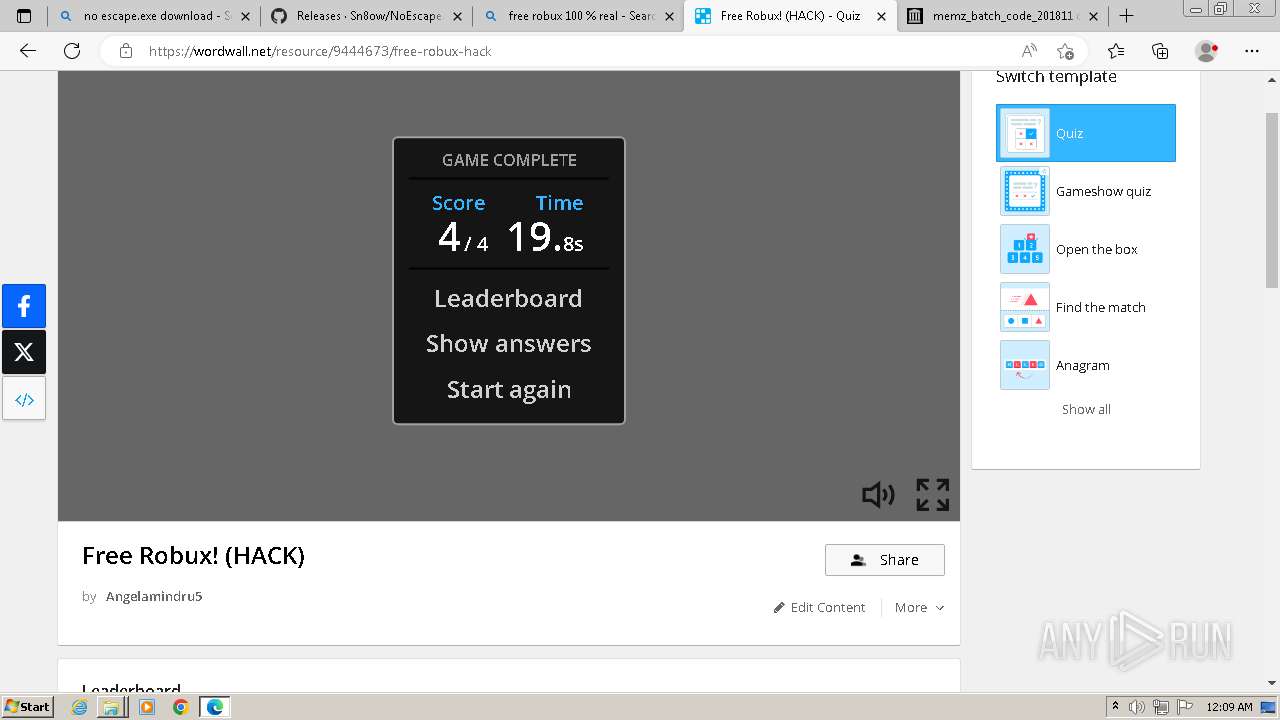Open Internet Explorer from taskbar
This screenshot has height=720, width=1280.
[79, 707]
